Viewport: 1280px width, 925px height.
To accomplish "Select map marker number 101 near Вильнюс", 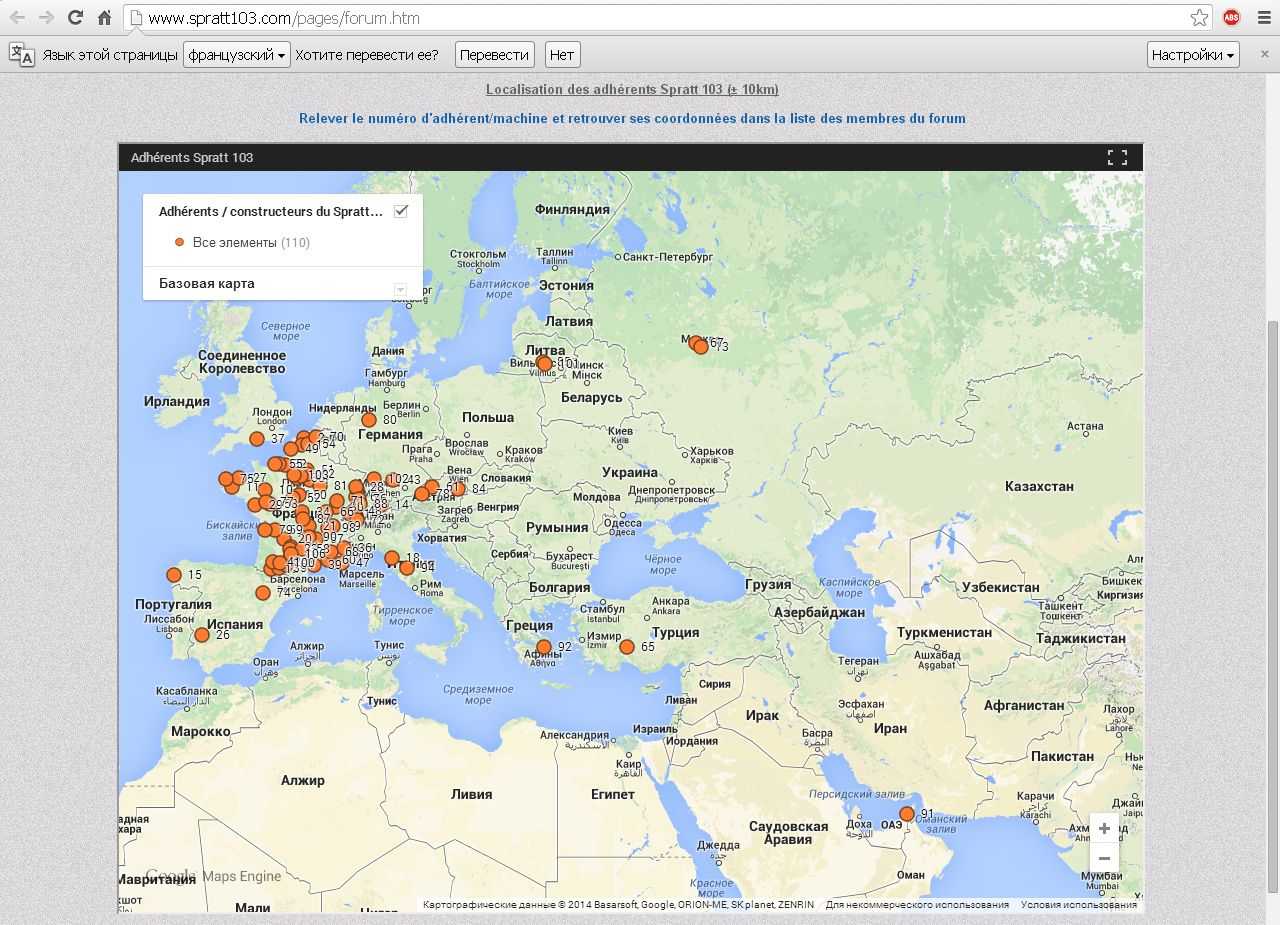I will [x=544, y=364].
